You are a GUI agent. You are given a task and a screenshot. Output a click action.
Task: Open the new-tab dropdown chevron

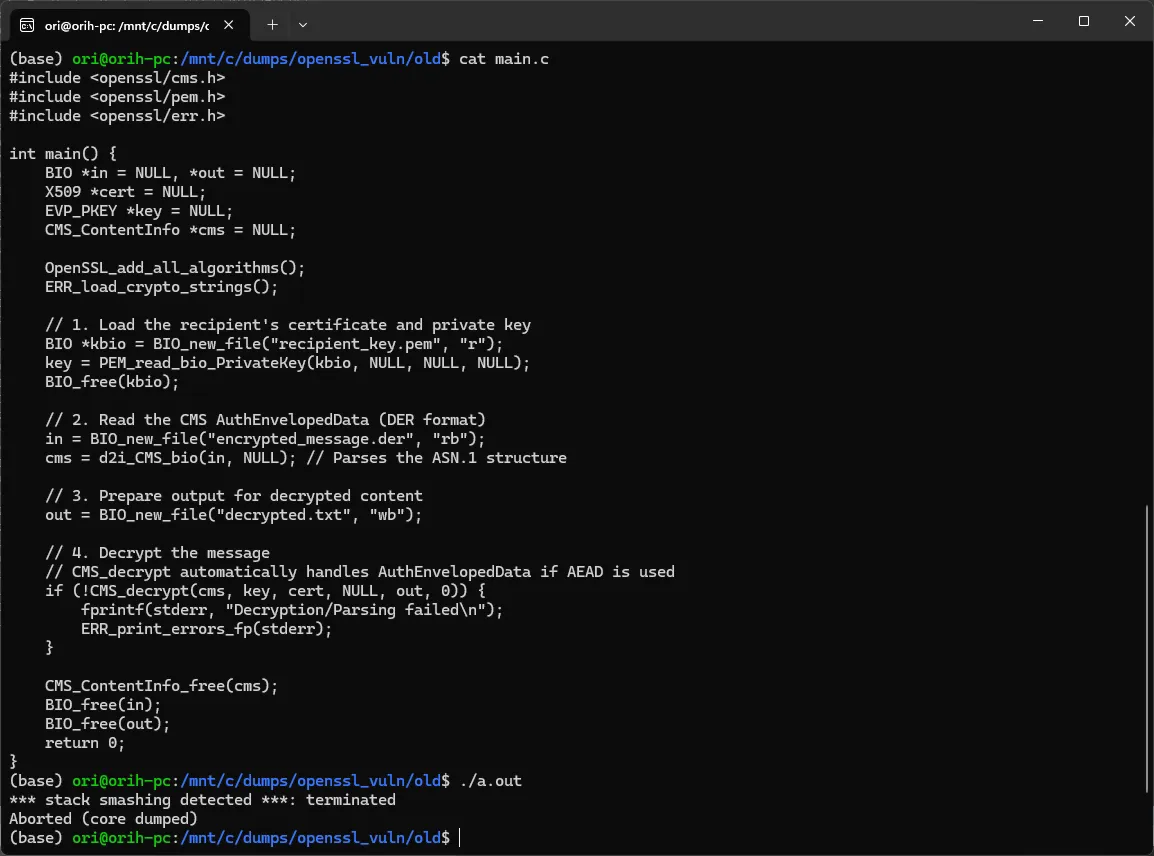point(302,24)
